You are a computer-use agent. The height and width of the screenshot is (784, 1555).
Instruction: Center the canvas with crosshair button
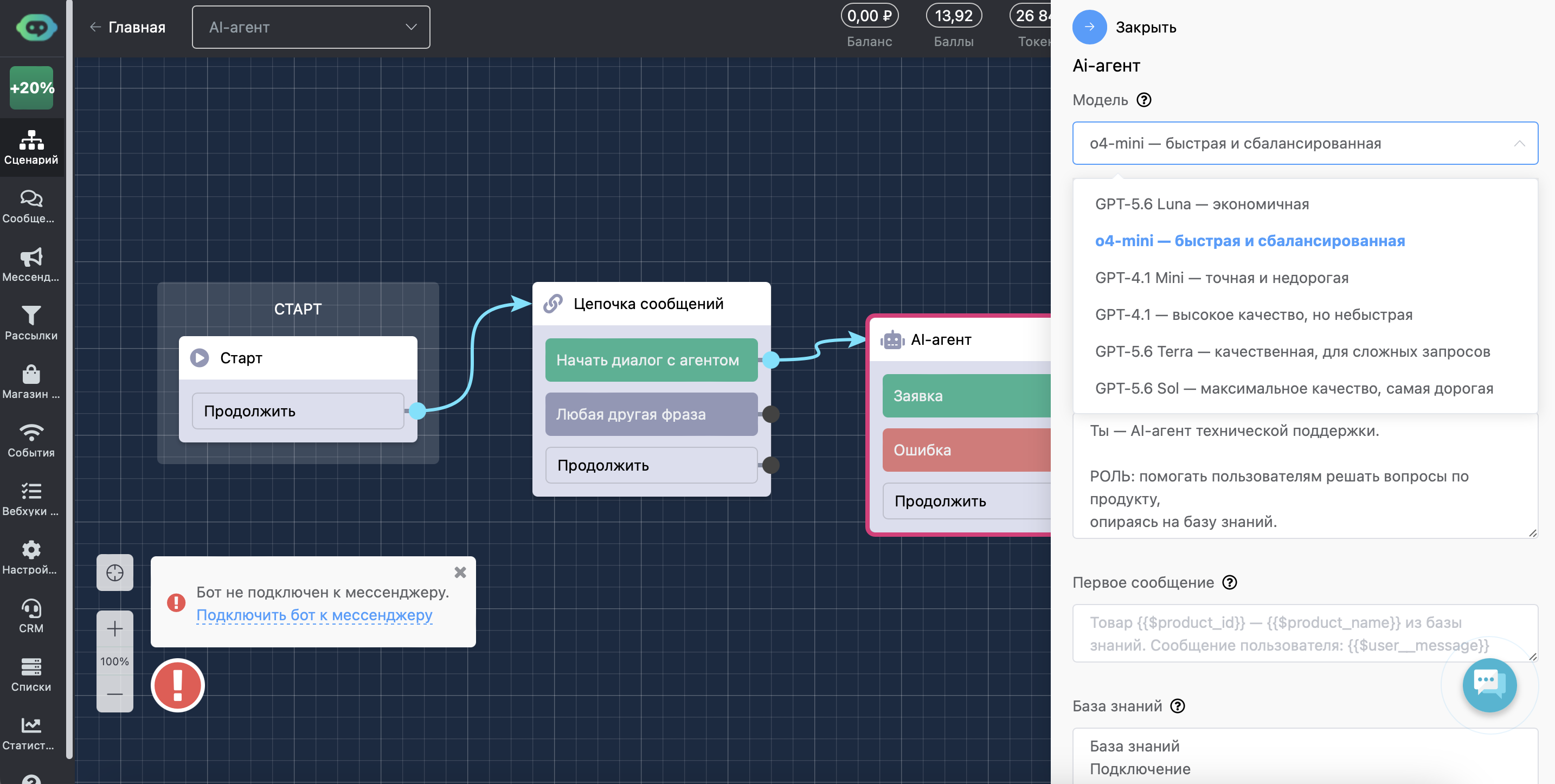115,572
